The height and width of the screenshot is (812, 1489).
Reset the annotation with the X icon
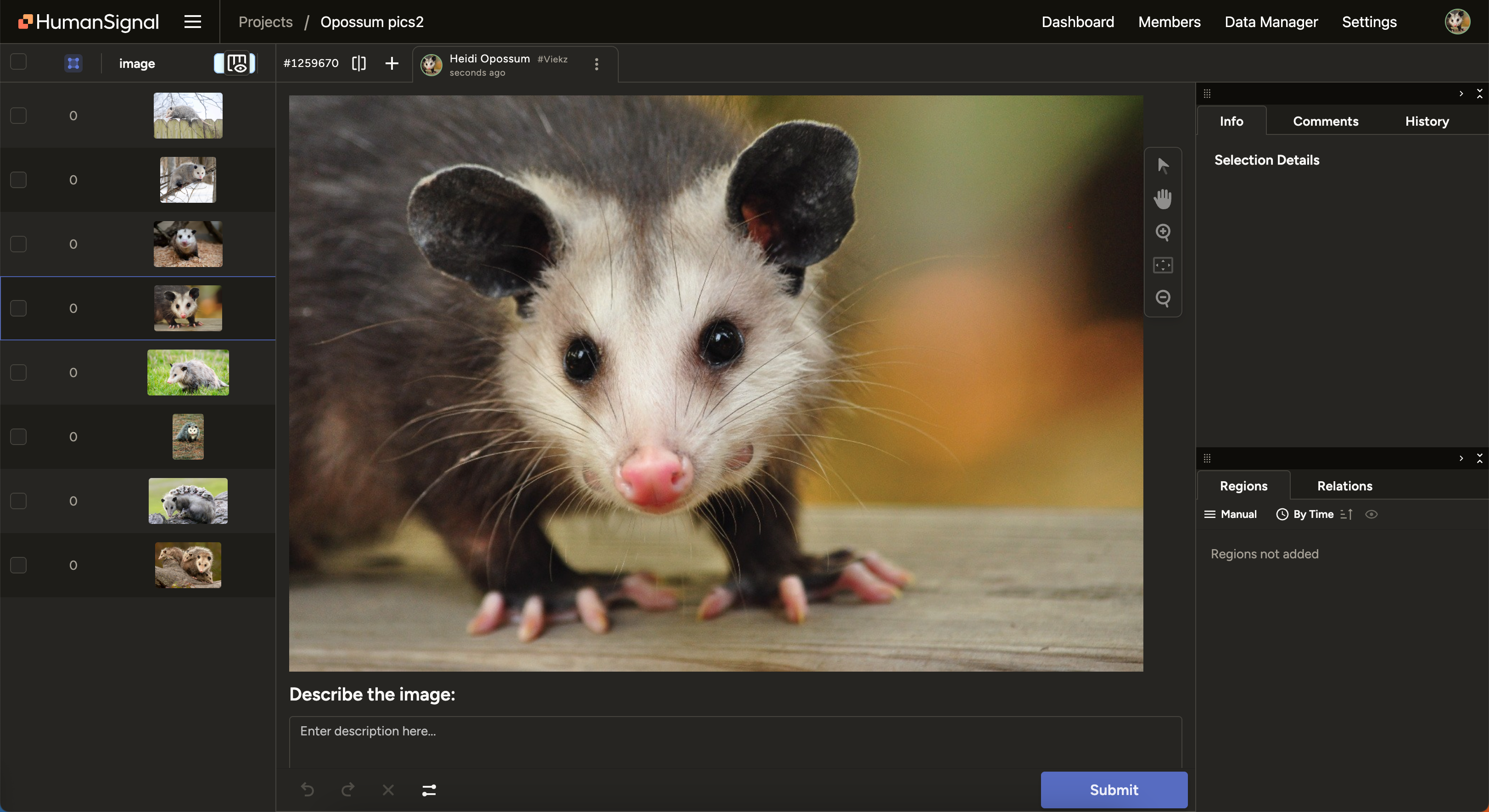coord(388,790)
